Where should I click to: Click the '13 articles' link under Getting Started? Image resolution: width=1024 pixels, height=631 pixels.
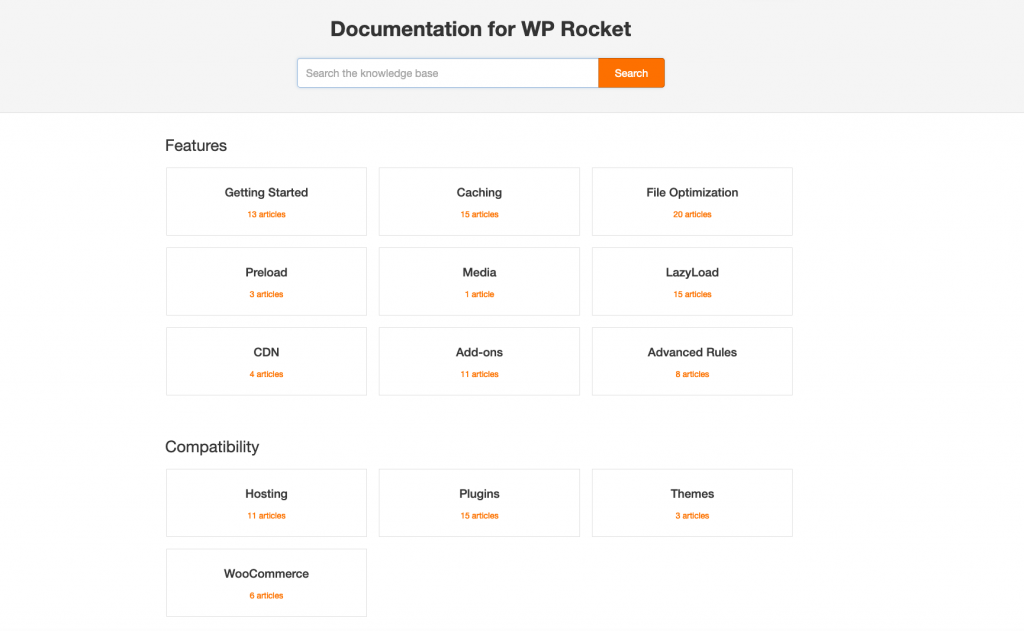[265, 214]
